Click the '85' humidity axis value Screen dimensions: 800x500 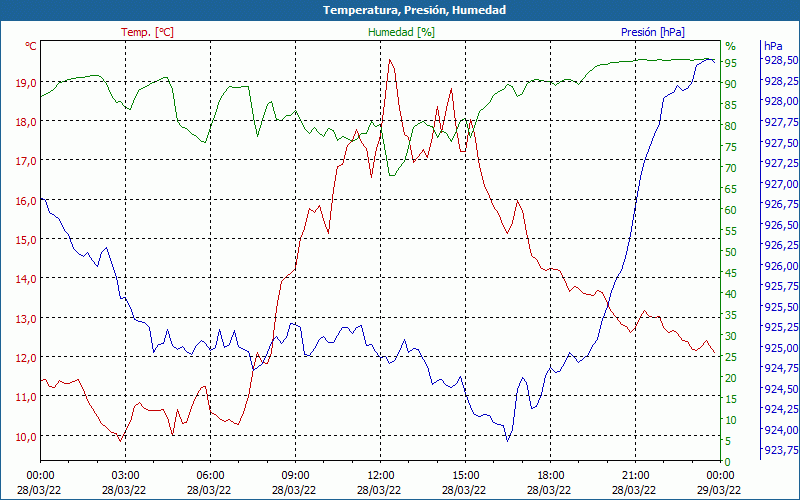tap(731, 105)
